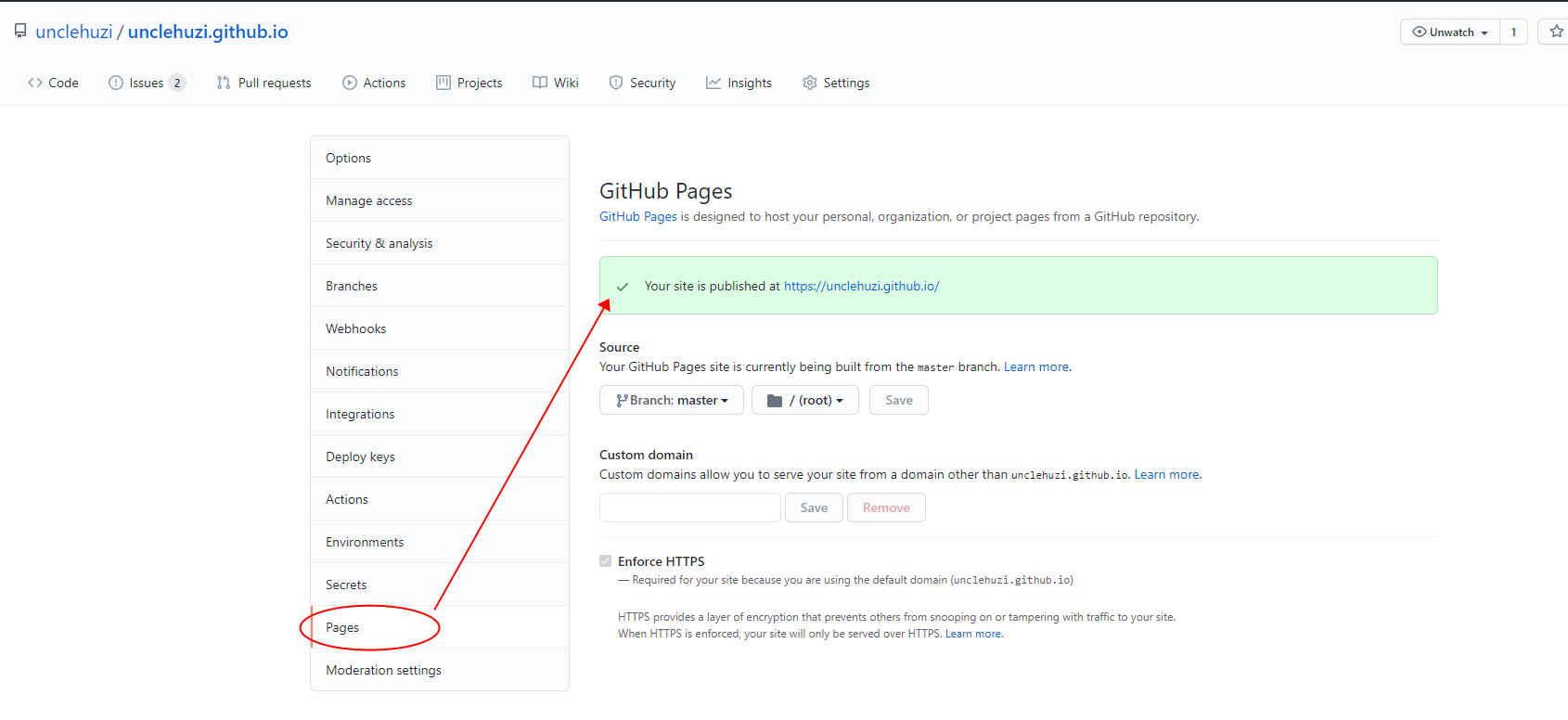Click the folder icon in the root selector
Viewport: 1568px width, 720px height.
775,401
